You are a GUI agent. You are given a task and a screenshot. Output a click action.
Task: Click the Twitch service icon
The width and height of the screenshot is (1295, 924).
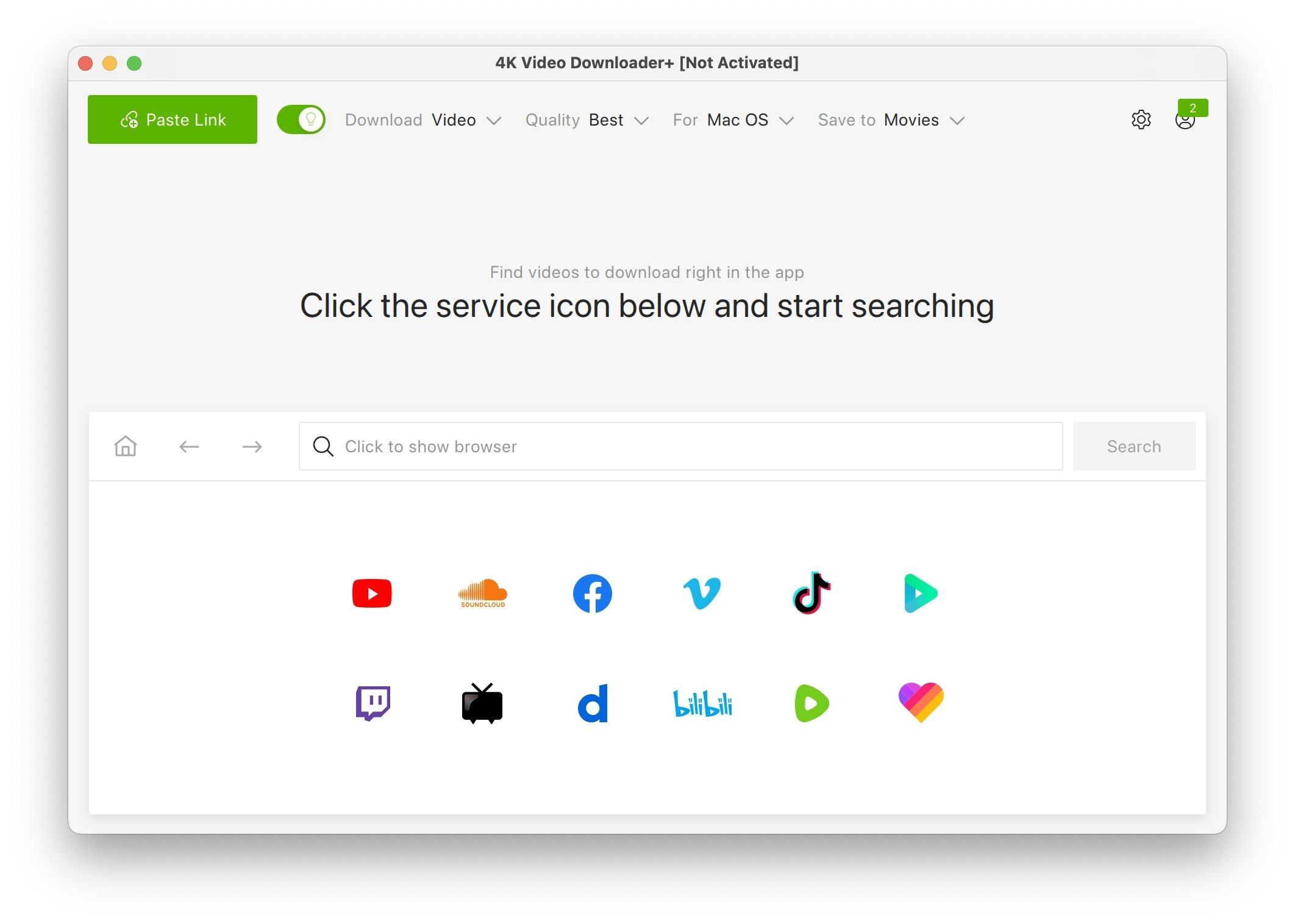[x=374, y=702]
